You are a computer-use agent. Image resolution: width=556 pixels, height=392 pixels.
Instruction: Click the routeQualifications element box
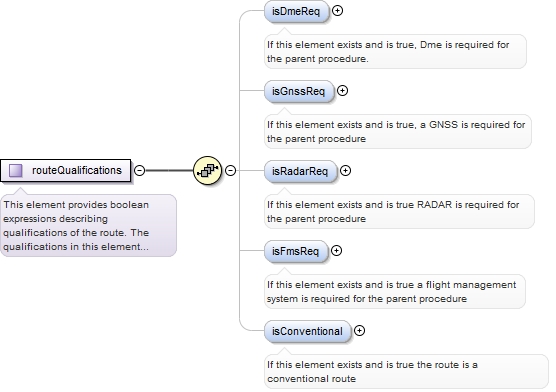pos(66,171)
